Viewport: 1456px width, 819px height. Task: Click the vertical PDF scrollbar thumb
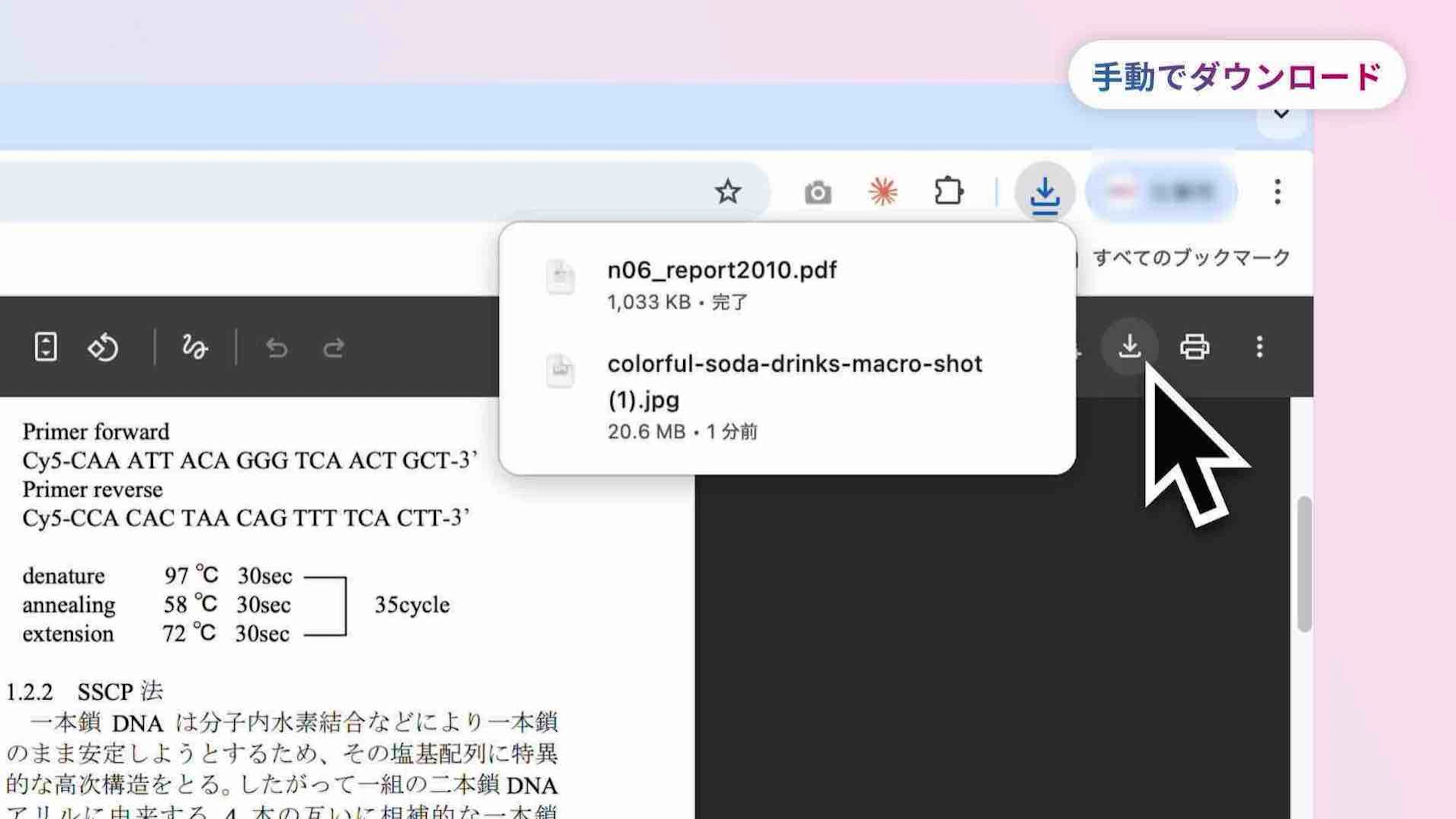pos(1304,563)
